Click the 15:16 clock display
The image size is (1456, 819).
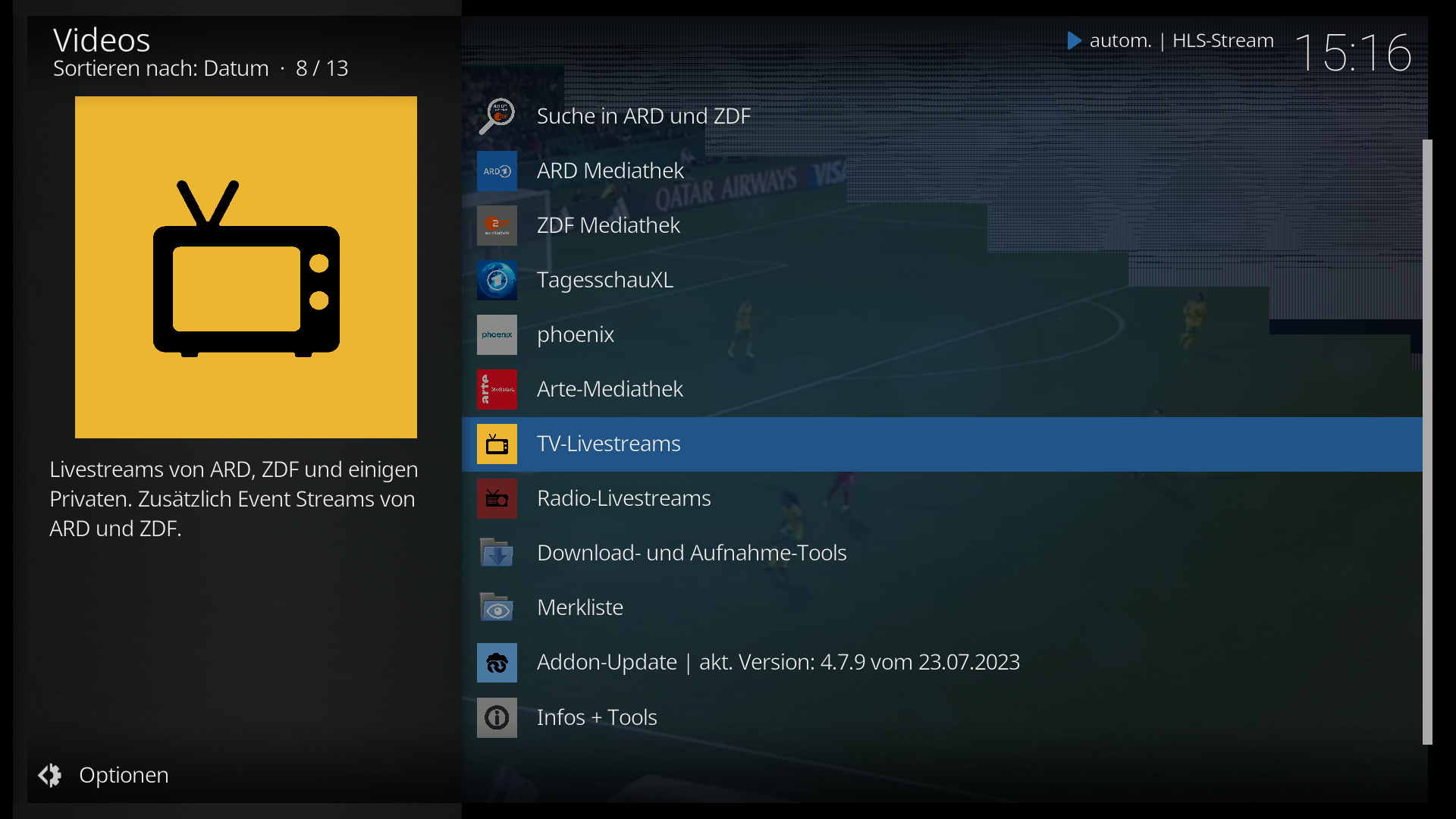1354,52
